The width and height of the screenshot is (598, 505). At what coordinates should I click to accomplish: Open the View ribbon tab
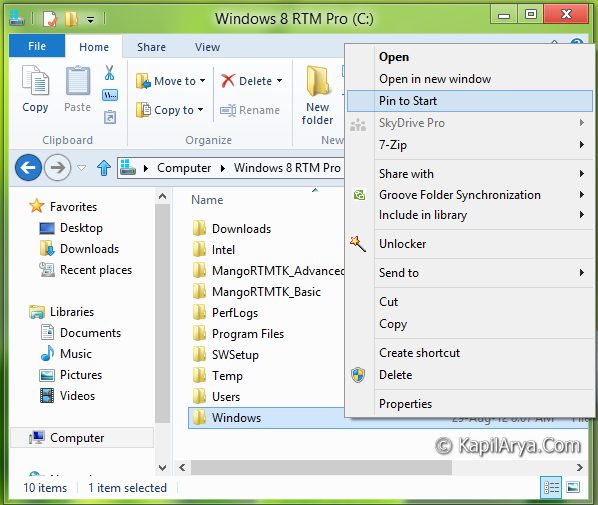[207, 47]
